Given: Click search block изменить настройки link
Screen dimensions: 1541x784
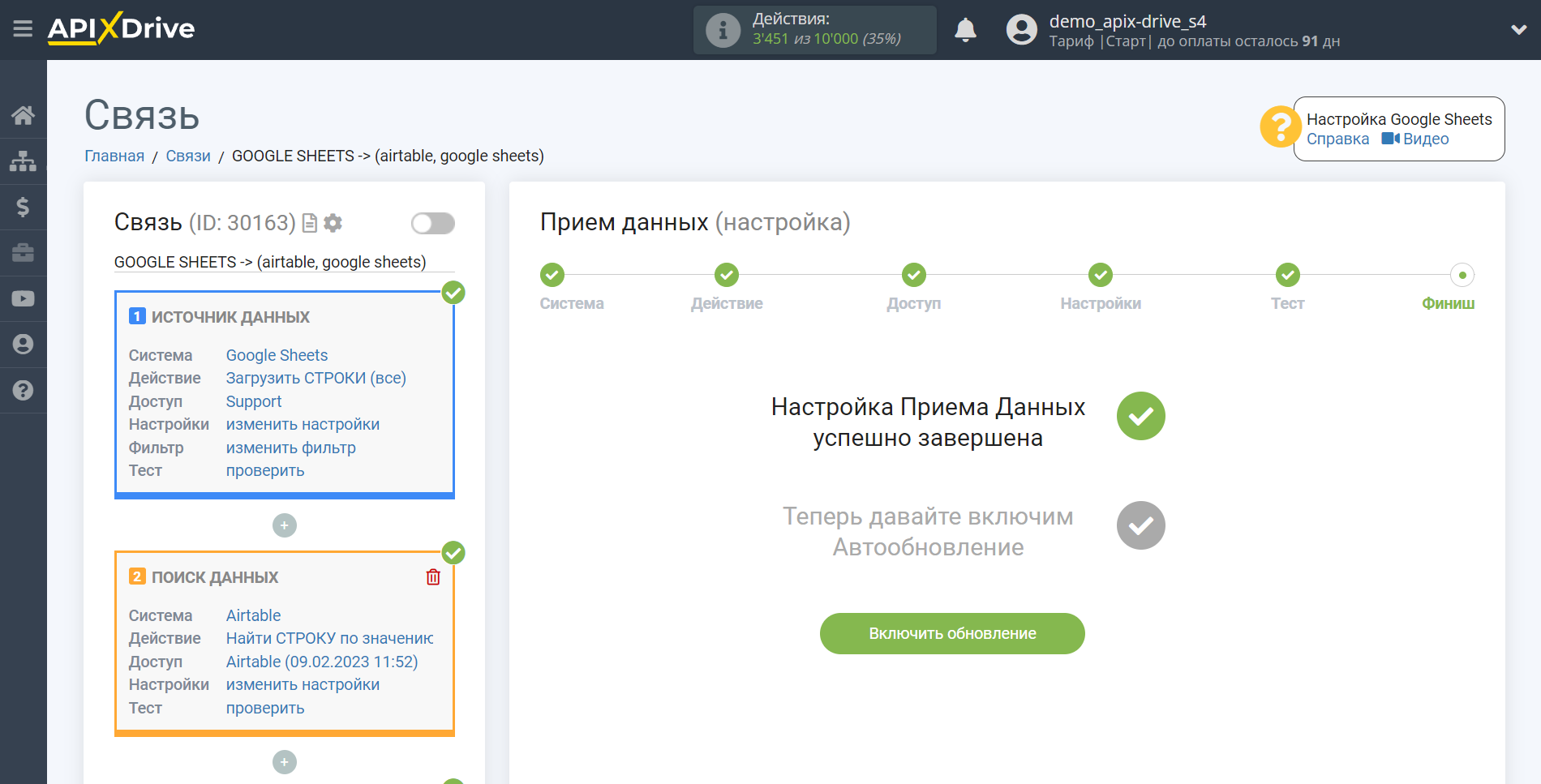Looking at the screenshot, I should click(x=303, y=684).
